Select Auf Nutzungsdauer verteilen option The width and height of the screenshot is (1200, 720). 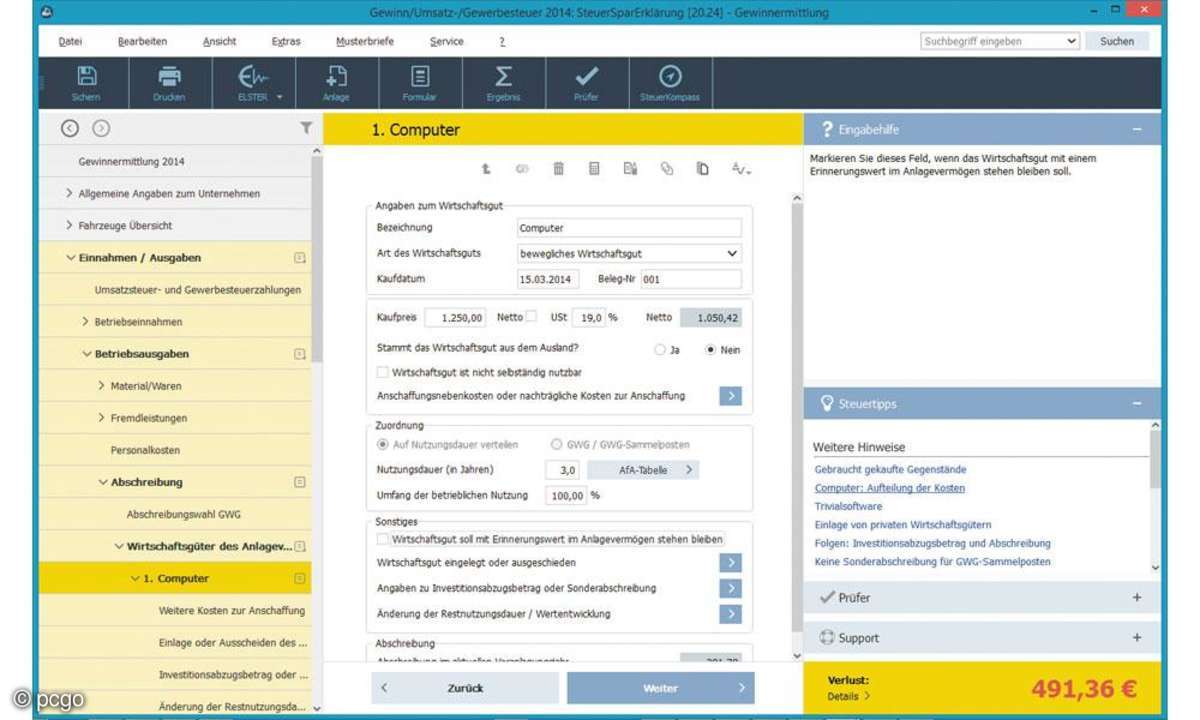point(382,443)
